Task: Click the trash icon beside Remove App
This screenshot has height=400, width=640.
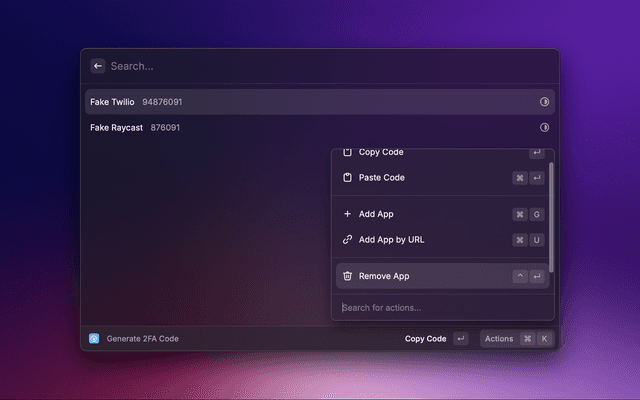Action: (x=347, y=276)
